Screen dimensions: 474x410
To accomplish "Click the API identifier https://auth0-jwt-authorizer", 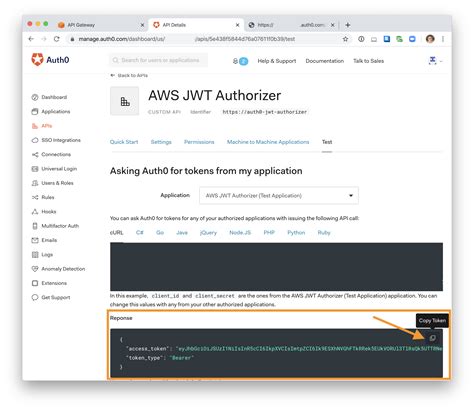I will [x=265, y=112].
